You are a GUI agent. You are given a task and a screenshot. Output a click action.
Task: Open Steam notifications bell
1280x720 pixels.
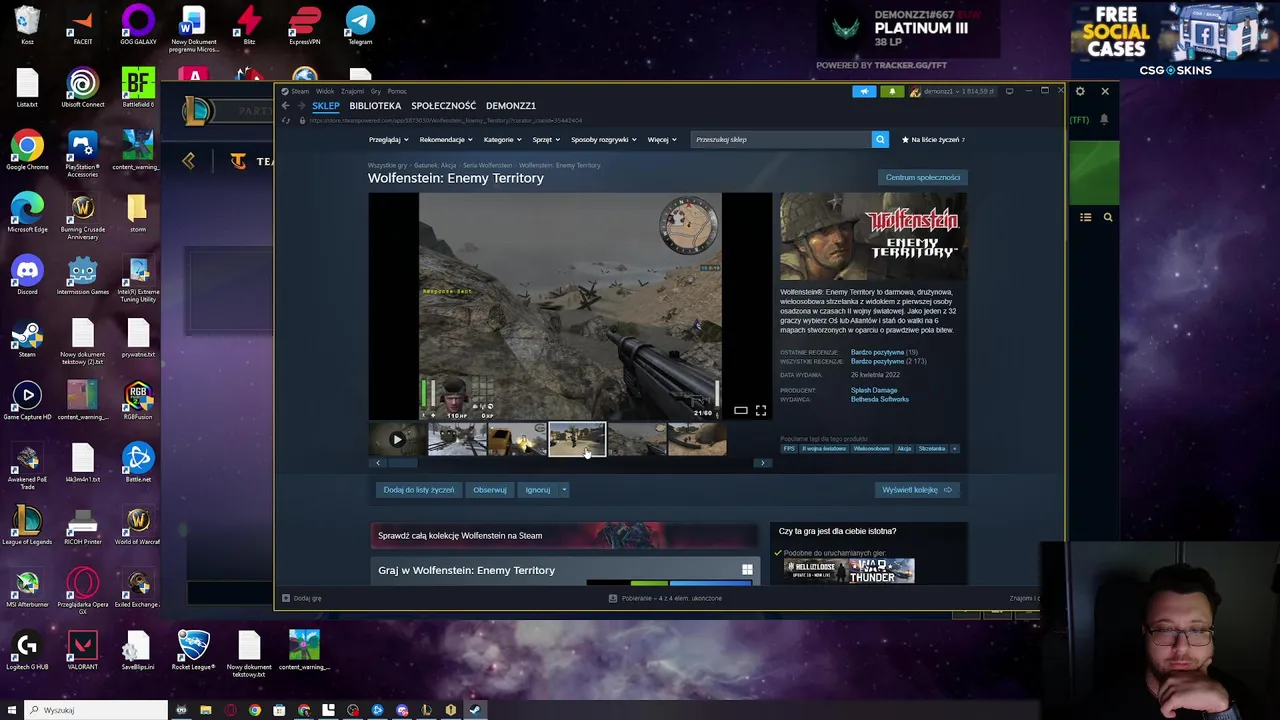pos(892,91)
